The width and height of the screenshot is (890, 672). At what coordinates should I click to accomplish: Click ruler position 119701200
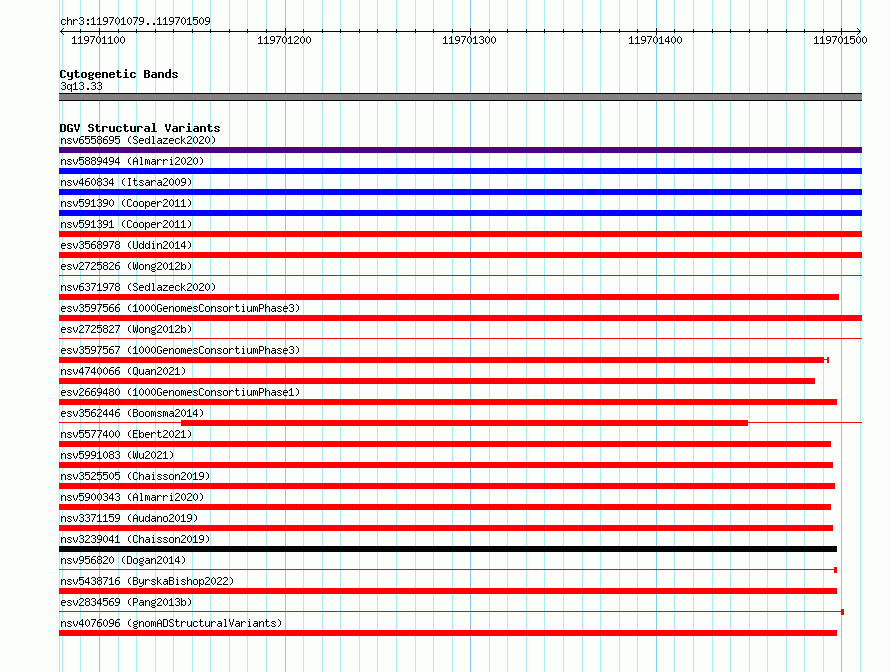click(x=284, y=40)
